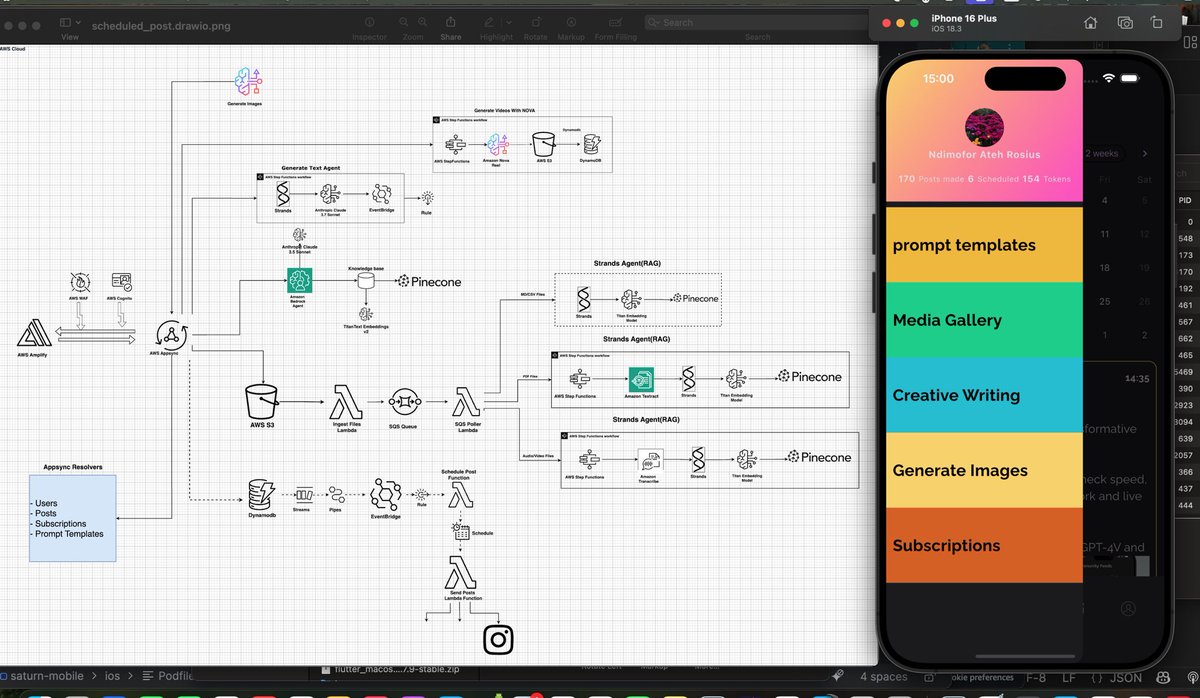Click the next chevron beside 2 weeks
1200x698 pixels.
(1145, 153)
